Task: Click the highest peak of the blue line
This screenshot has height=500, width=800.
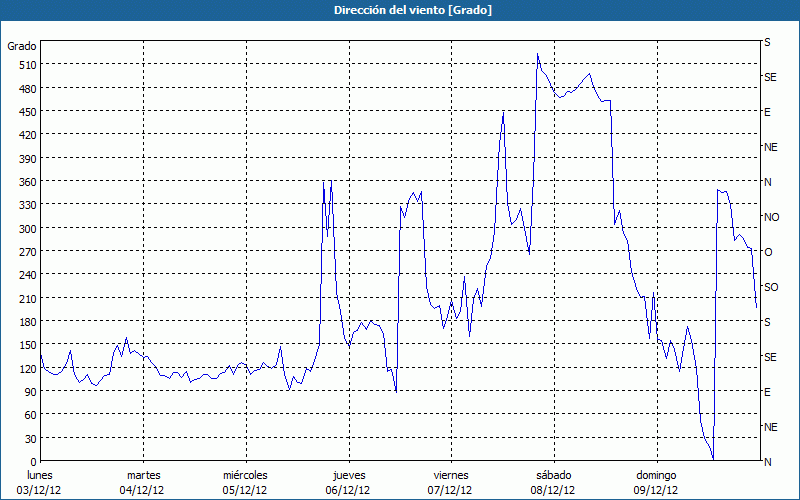Action: pos(537,54)
